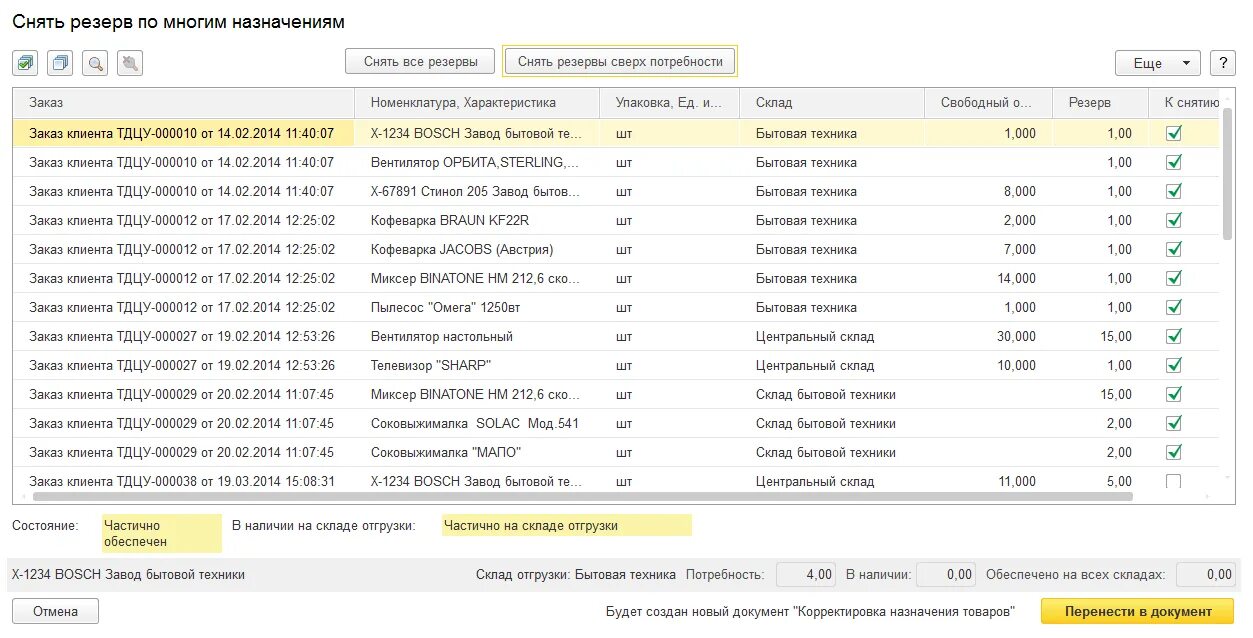The height and width of the screenshot is (638, 1253).
Task: Click the yellow Перенести в документ button
Action: 1138,611
